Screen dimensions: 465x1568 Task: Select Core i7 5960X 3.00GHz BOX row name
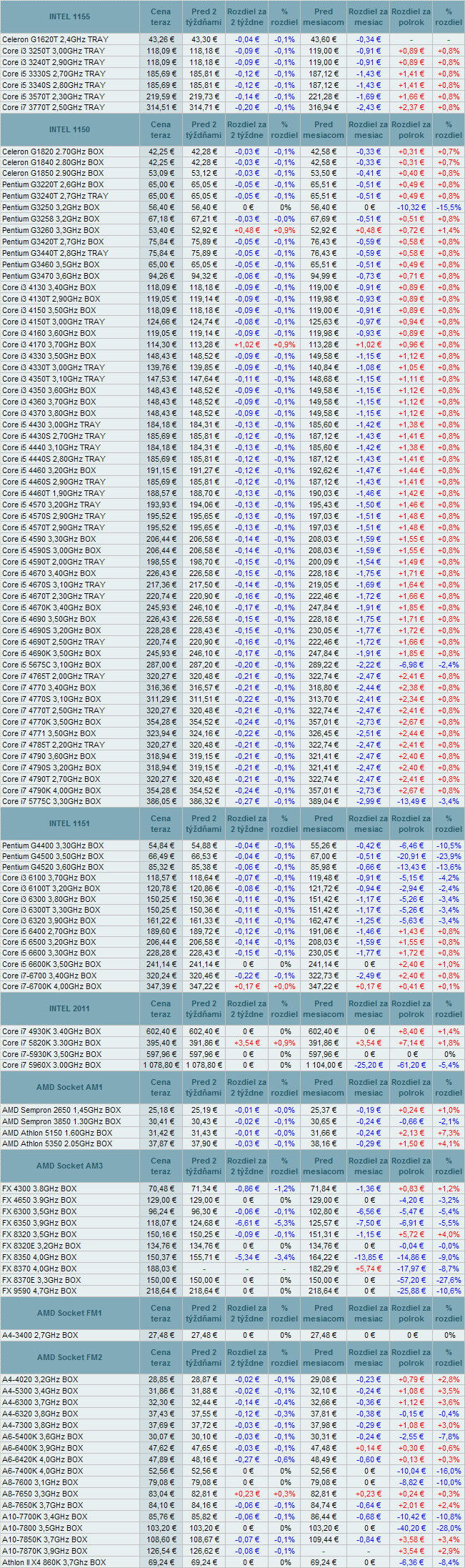click(x=51, y=1065)
